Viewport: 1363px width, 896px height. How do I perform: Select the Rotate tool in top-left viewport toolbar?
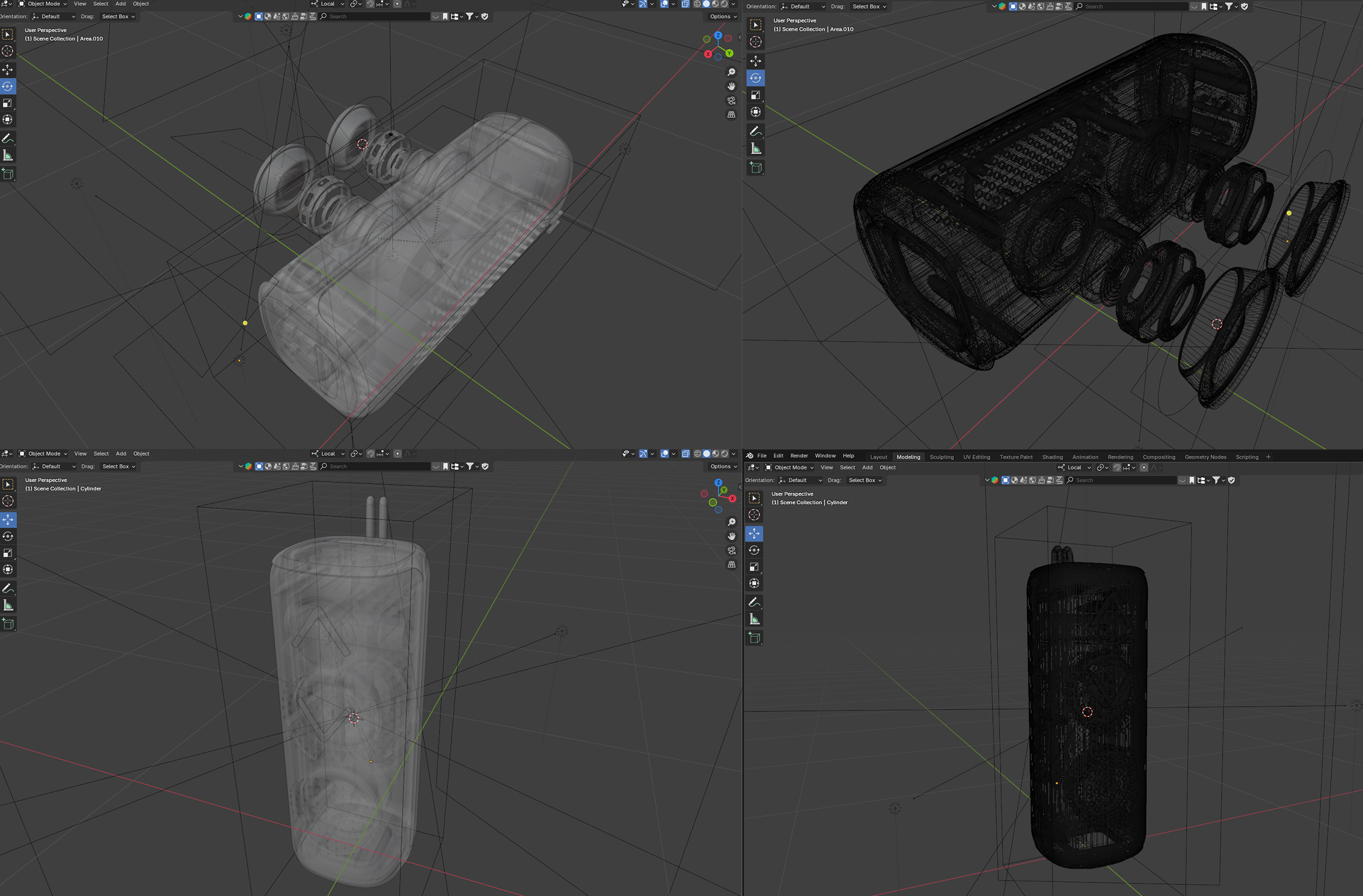8,87
